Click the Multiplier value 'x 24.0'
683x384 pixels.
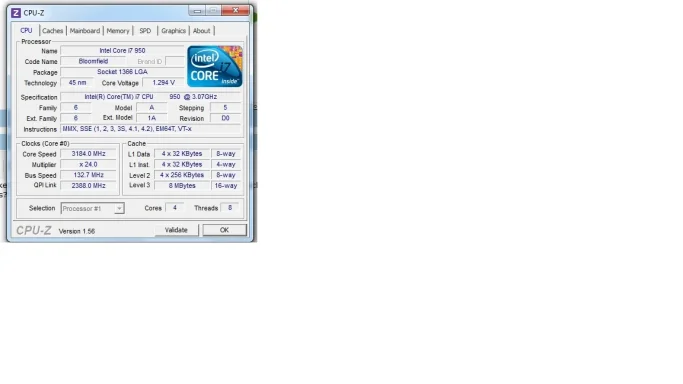tap(88, 165)
